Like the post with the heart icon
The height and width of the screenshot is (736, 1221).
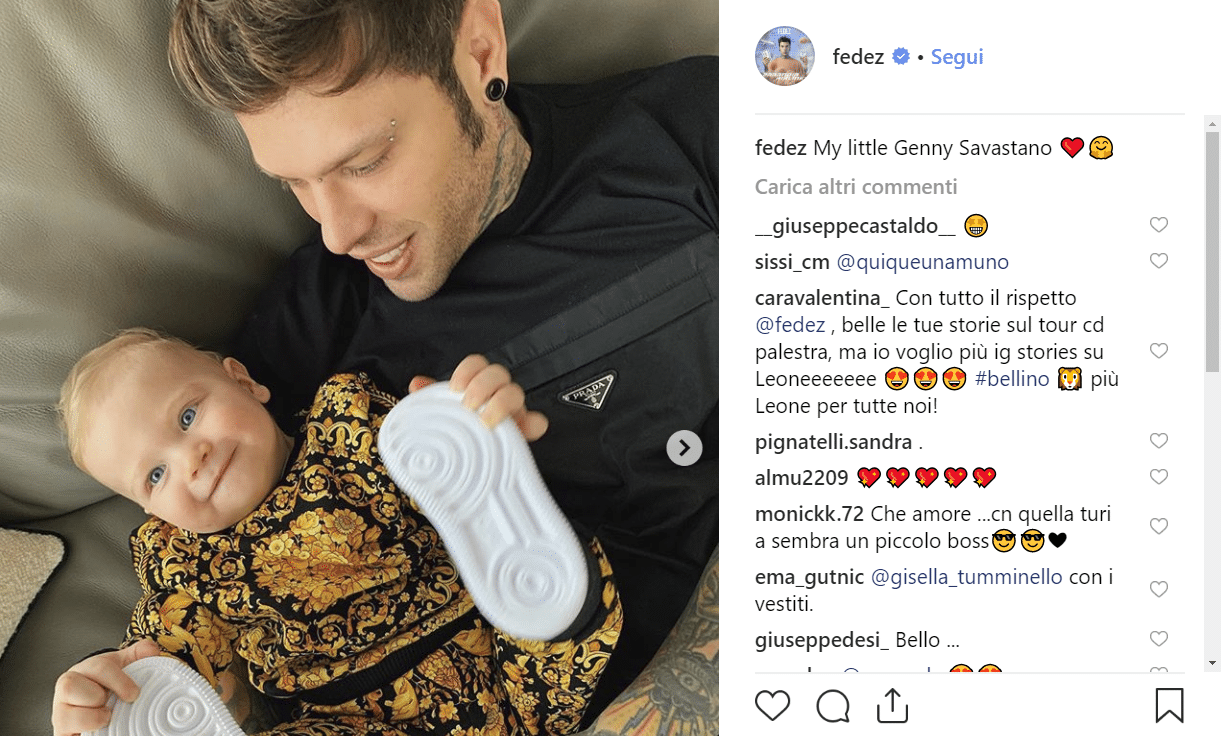772,705
